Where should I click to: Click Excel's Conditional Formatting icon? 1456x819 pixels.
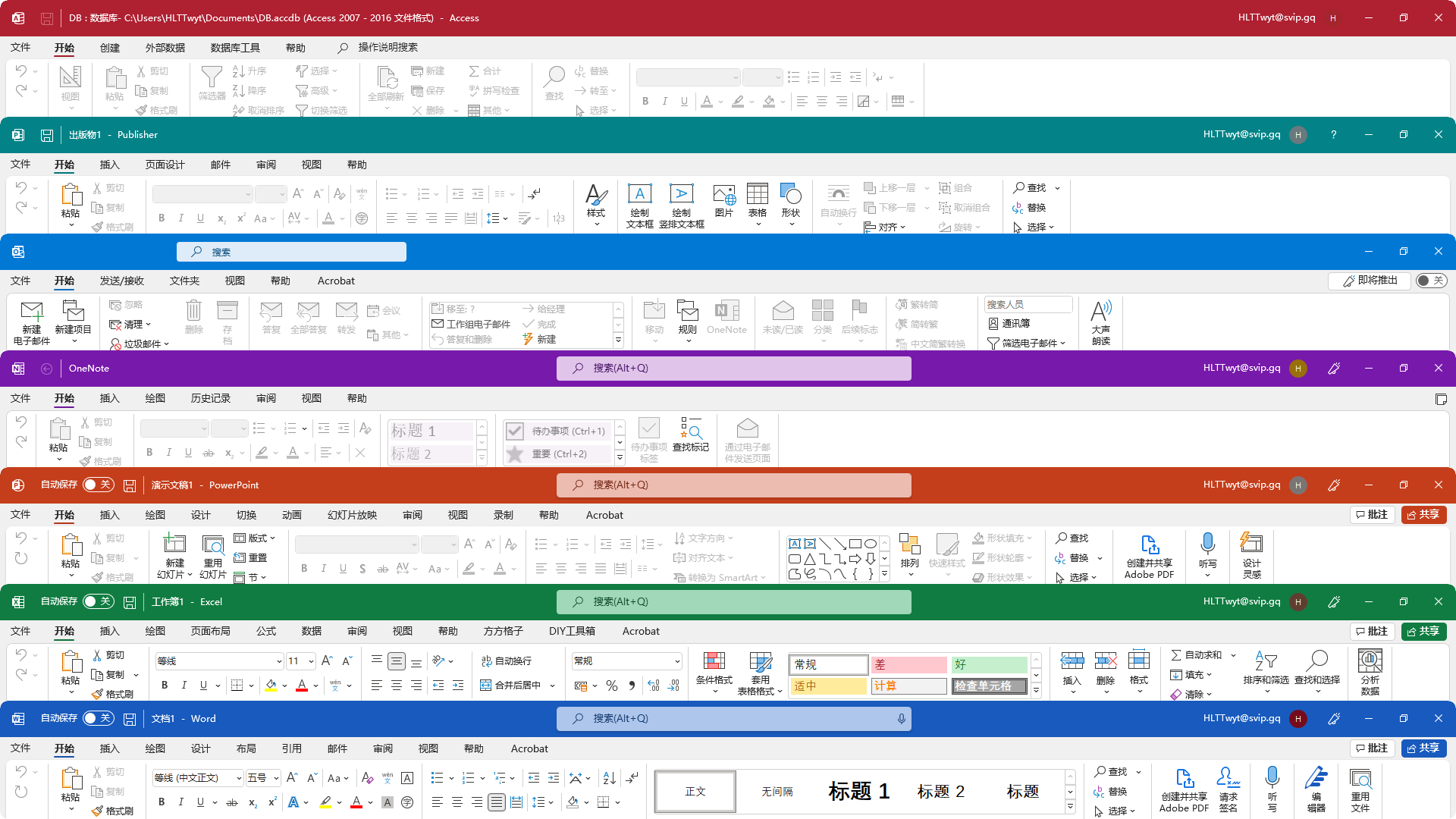pyautogui.click(x=714, y=661)
